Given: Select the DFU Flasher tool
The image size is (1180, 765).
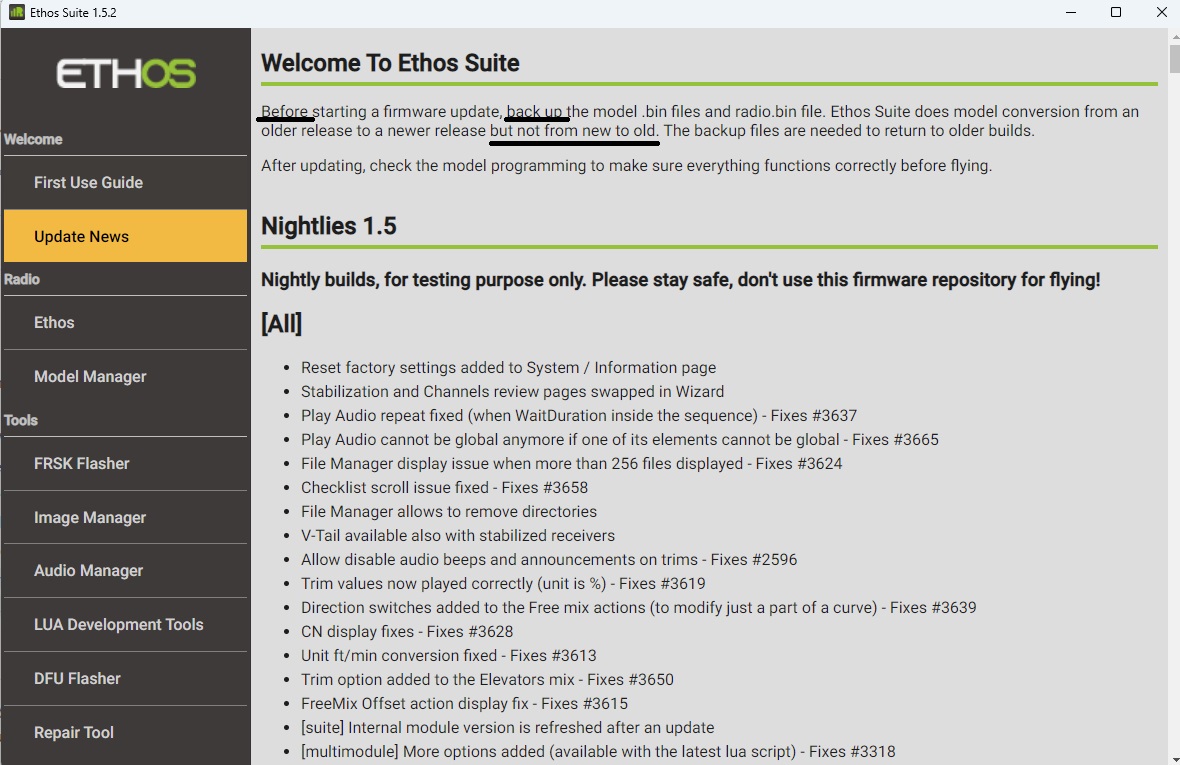Looking at the screenshot, I should [x=125, y=678].
